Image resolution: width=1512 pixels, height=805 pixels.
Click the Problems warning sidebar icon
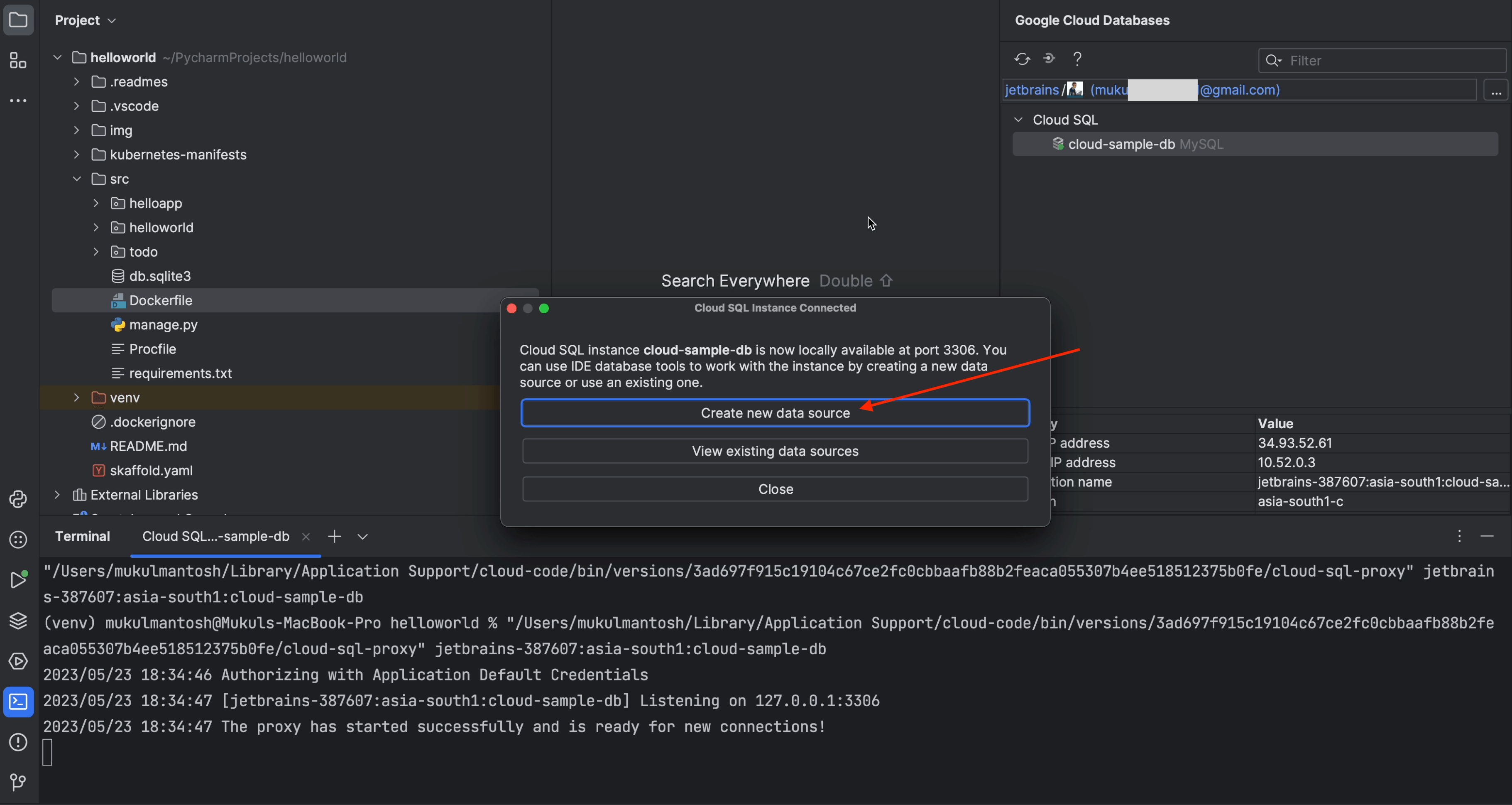(18, 742)
